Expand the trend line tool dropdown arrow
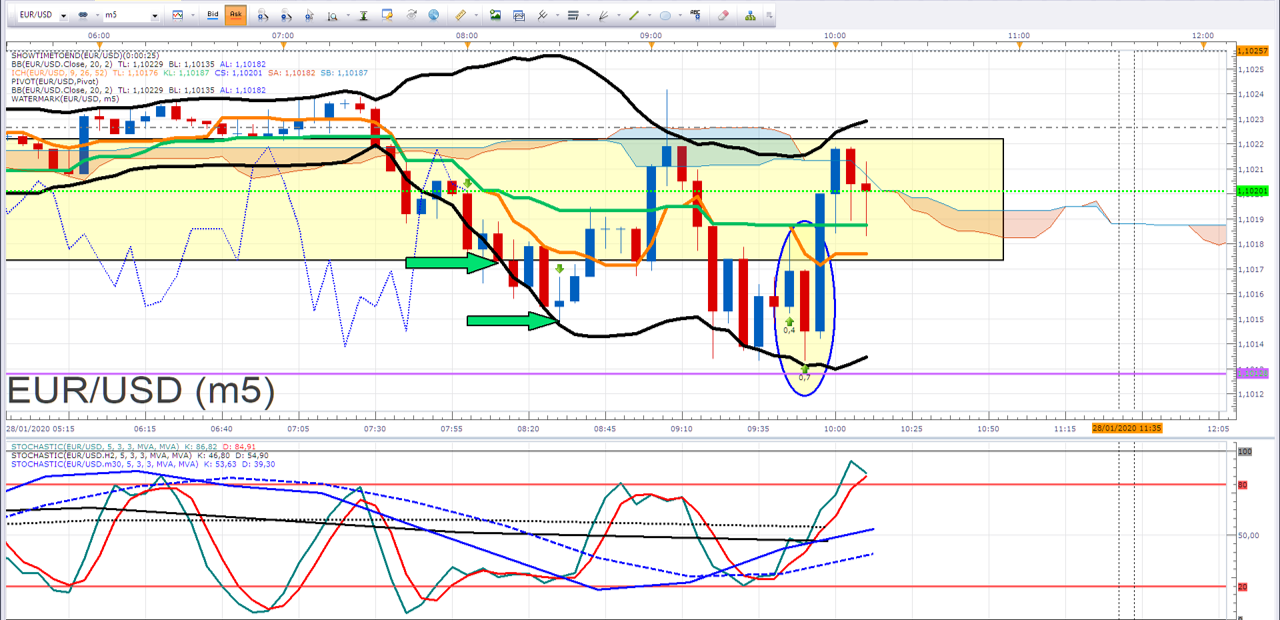Screen dimensions: 1280x620 pos(648,16)
